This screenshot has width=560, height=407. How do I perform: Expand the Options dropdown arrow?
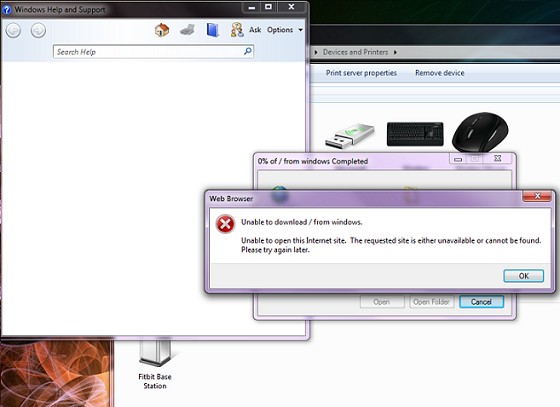(300, 30)
